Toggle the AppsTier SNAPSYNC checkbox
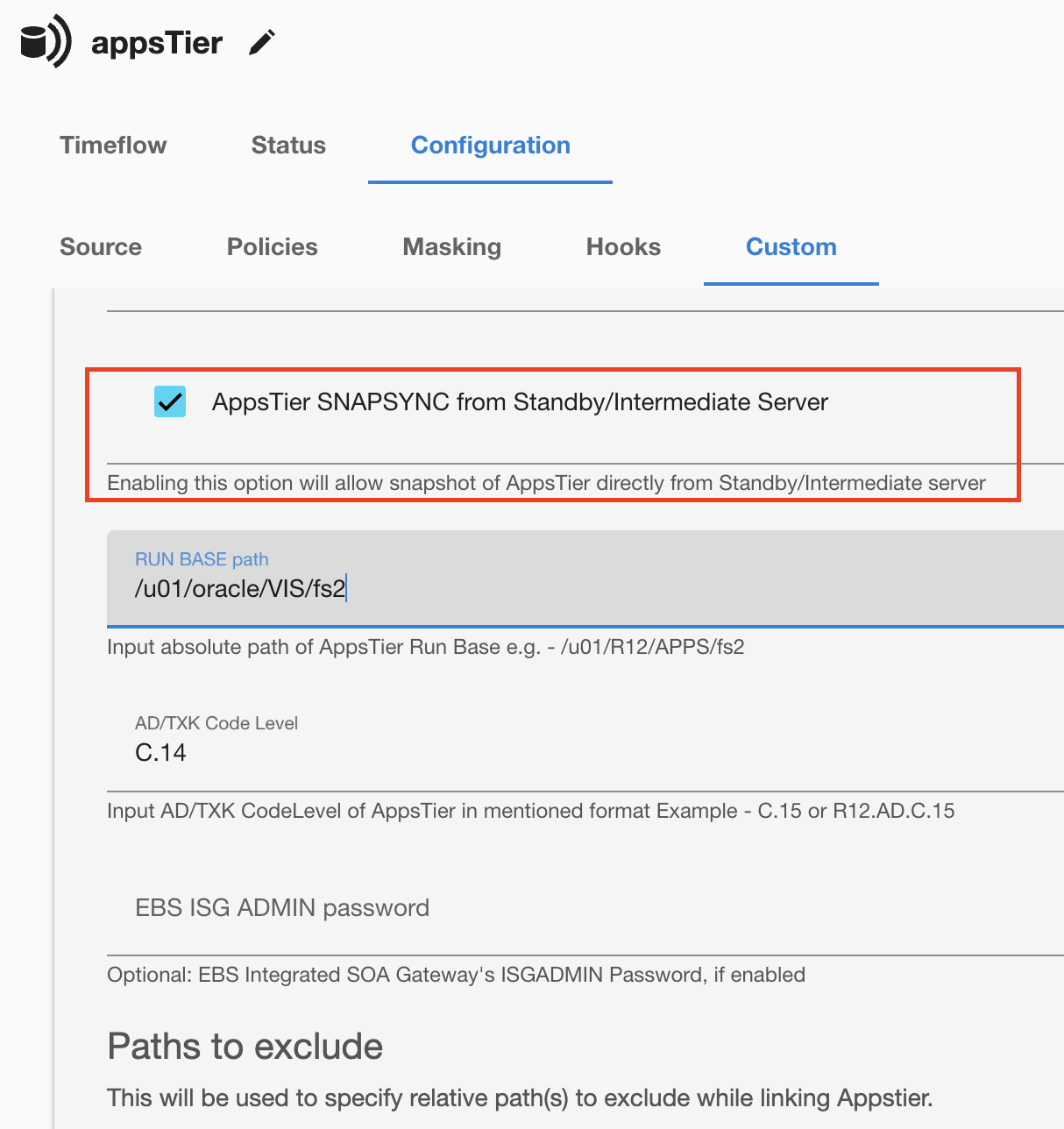Viewport: 1064px width, 1129px height. point(170,401)
